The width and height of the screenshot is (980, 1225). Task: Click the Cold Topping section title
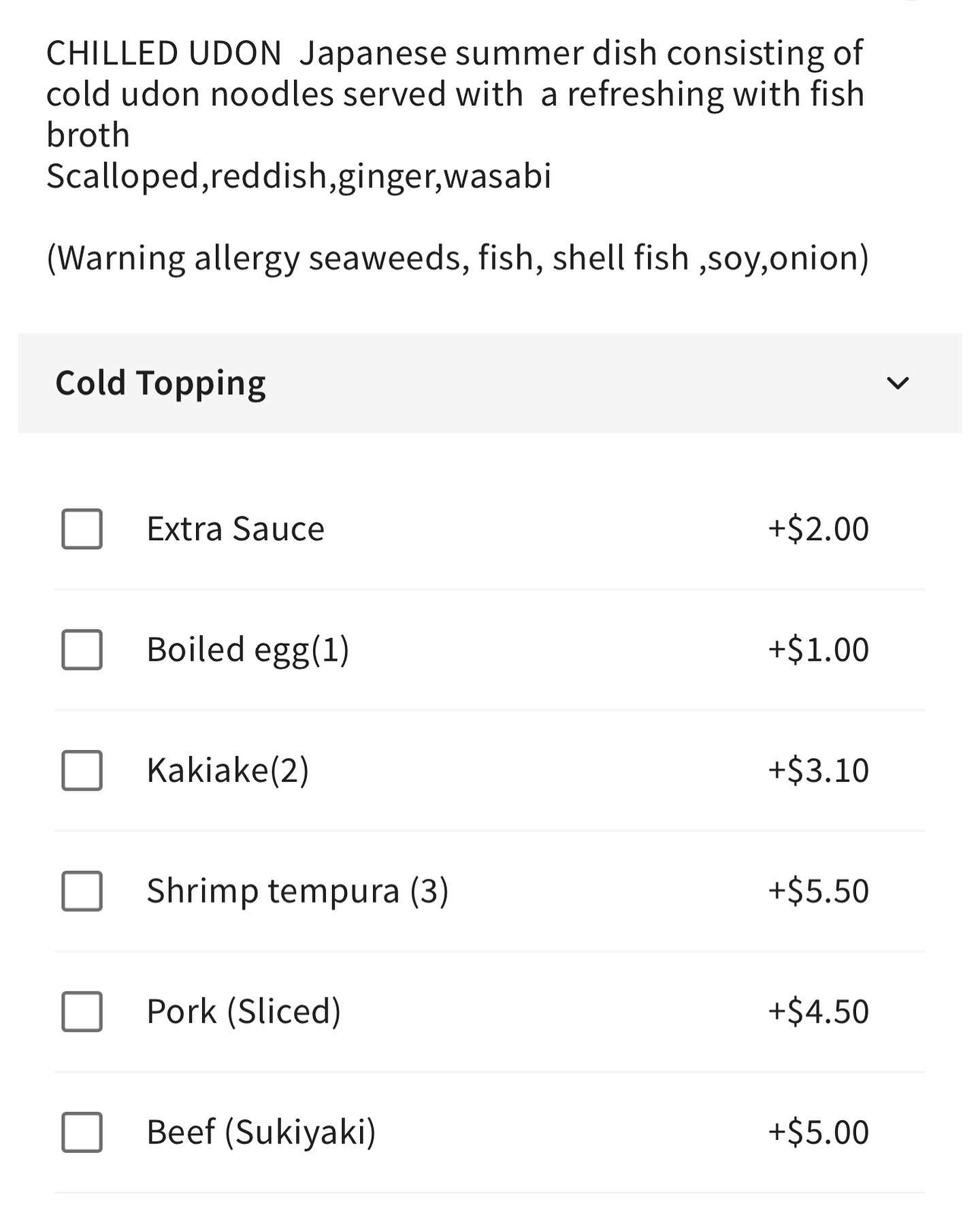[161, 383]
